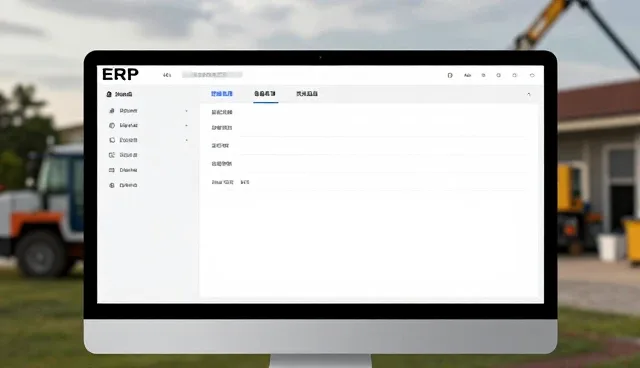Image resolution: width=640 pixels, height=368 pixels.
Task: Click the small label left of the search box
Action: [167, 75]
